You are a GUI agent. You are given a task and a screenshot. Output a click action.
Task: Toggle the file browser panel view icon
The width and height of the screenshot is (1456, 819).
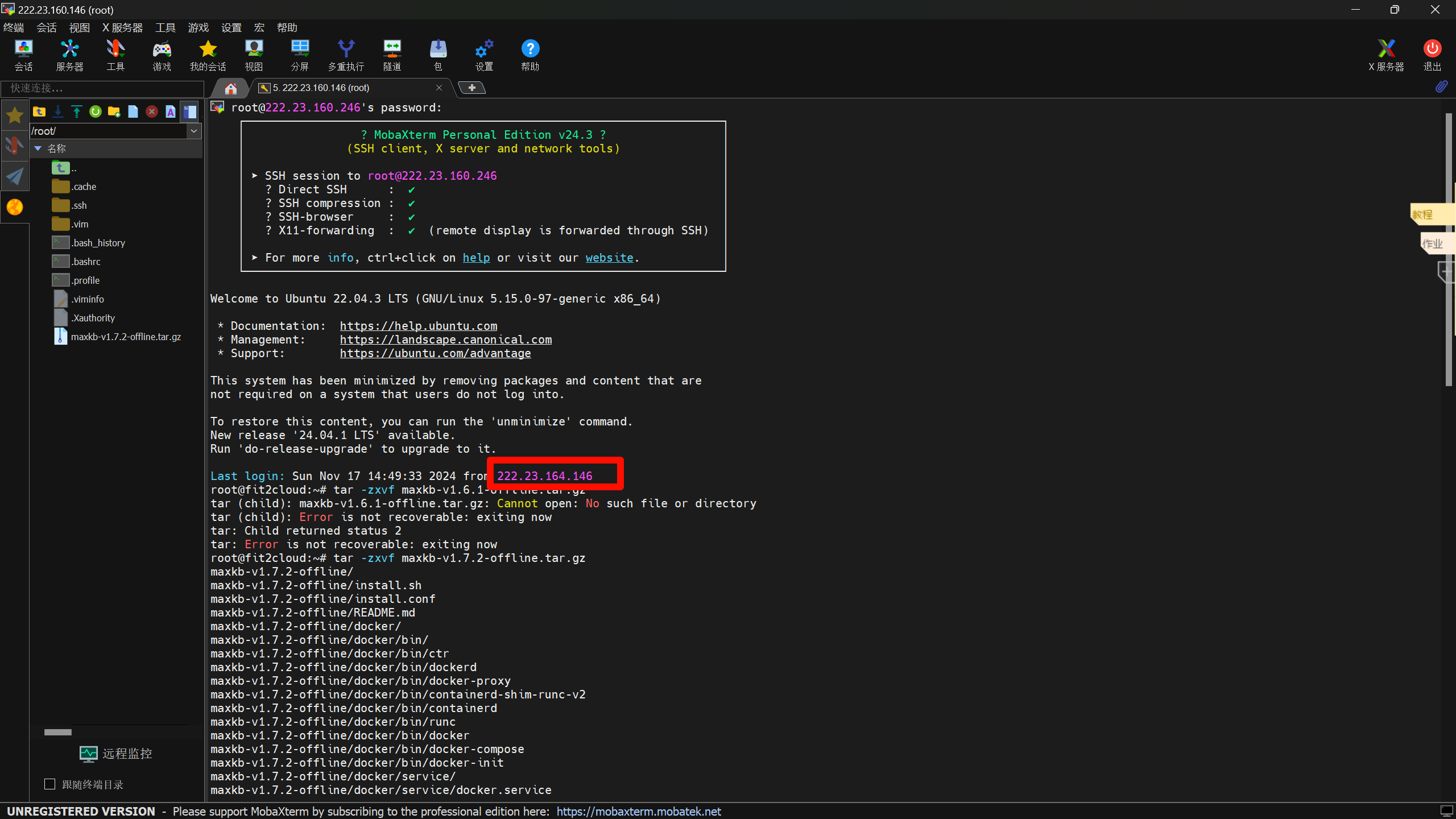[189, 112]
